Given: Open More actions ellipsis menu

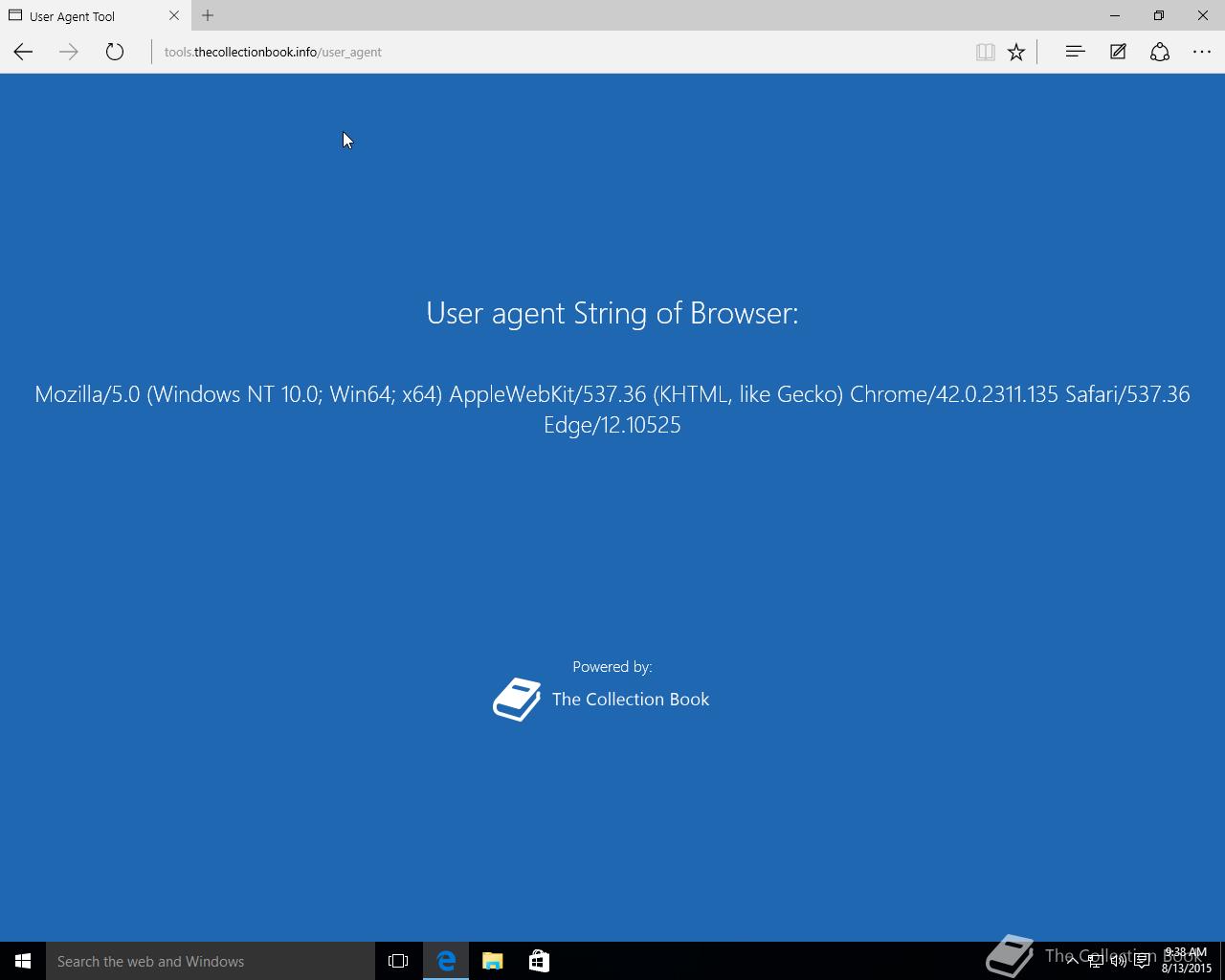Looking at the screenshot, I should 1202,52.
